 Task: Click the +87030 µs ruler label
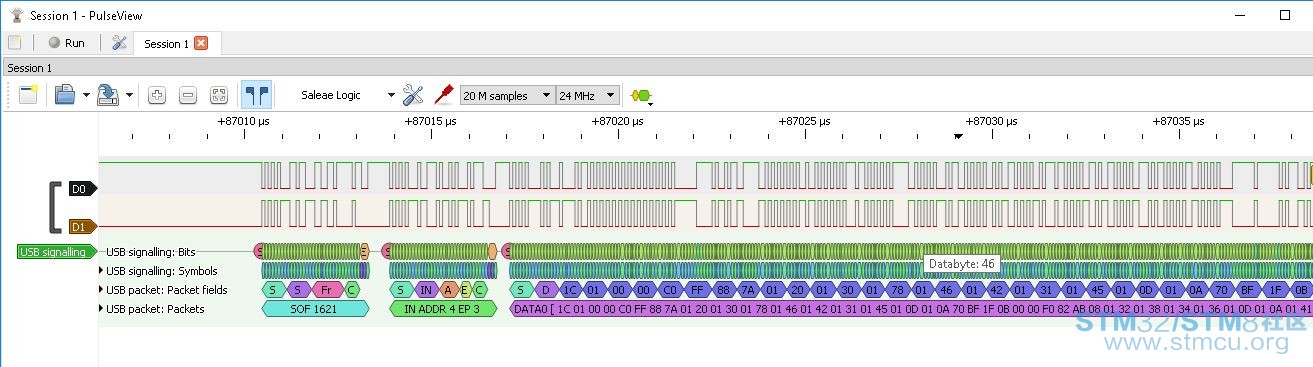(x=991, y=120)
